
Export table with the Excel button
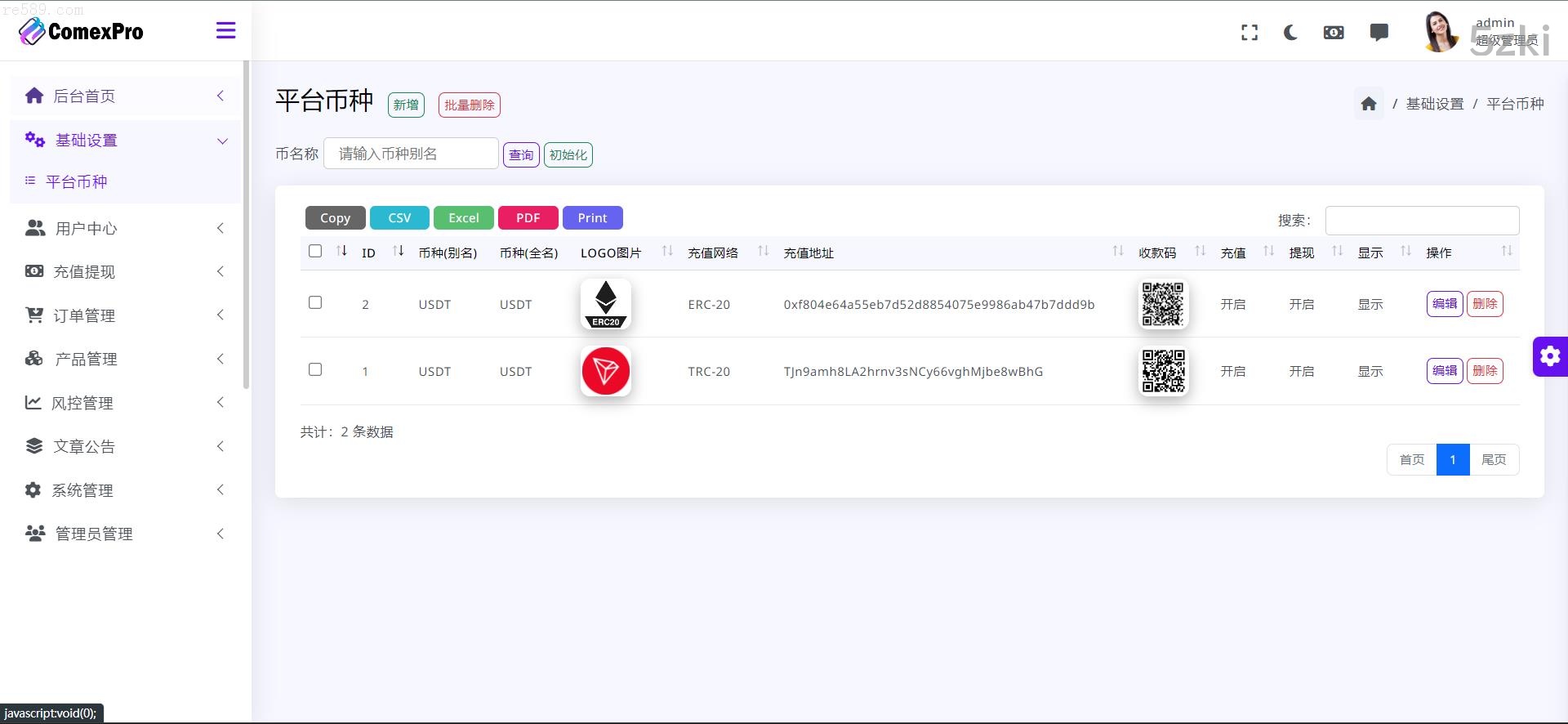pos(463,218)
